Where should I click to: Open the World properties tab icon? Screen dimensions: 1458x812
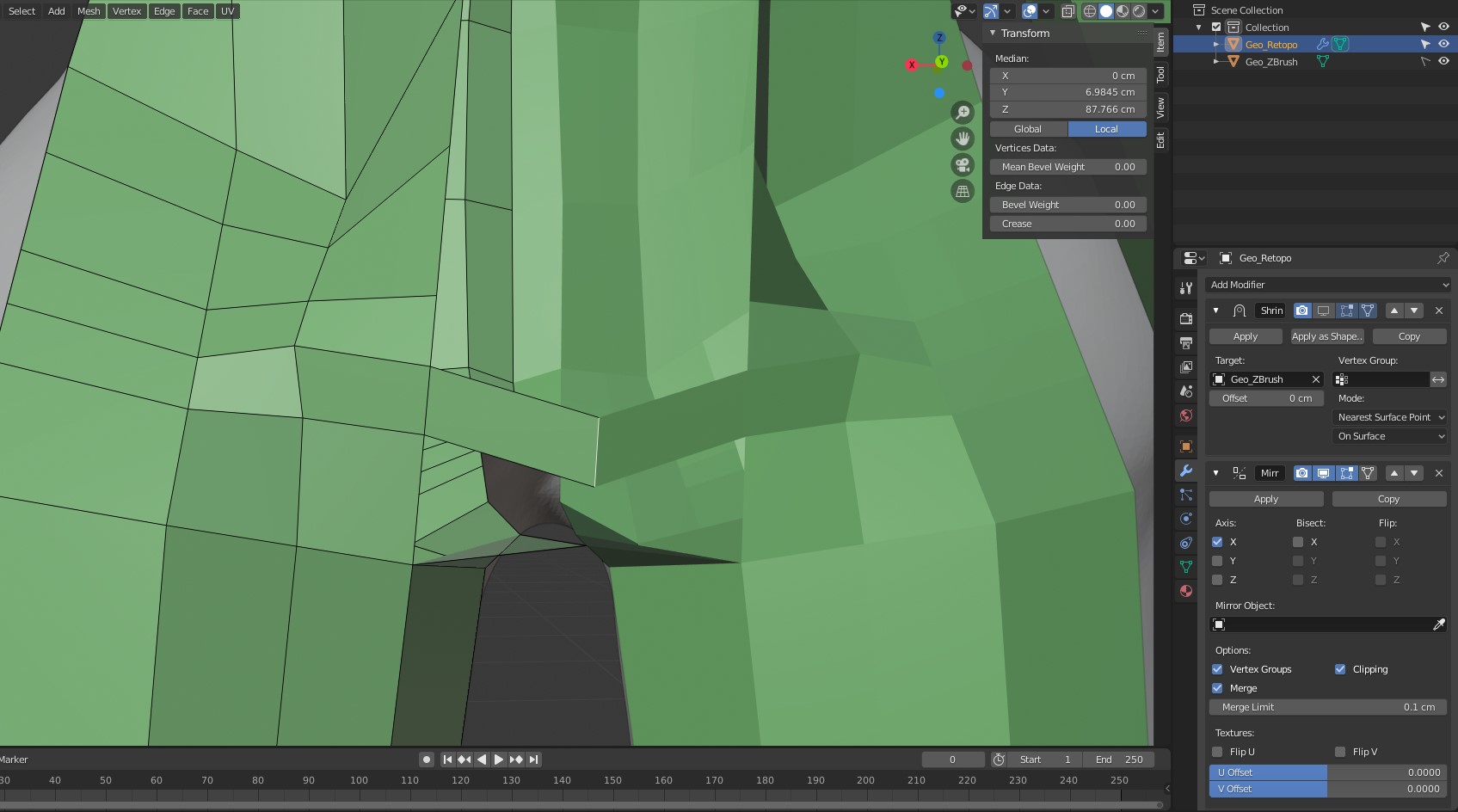point(1186,415)
